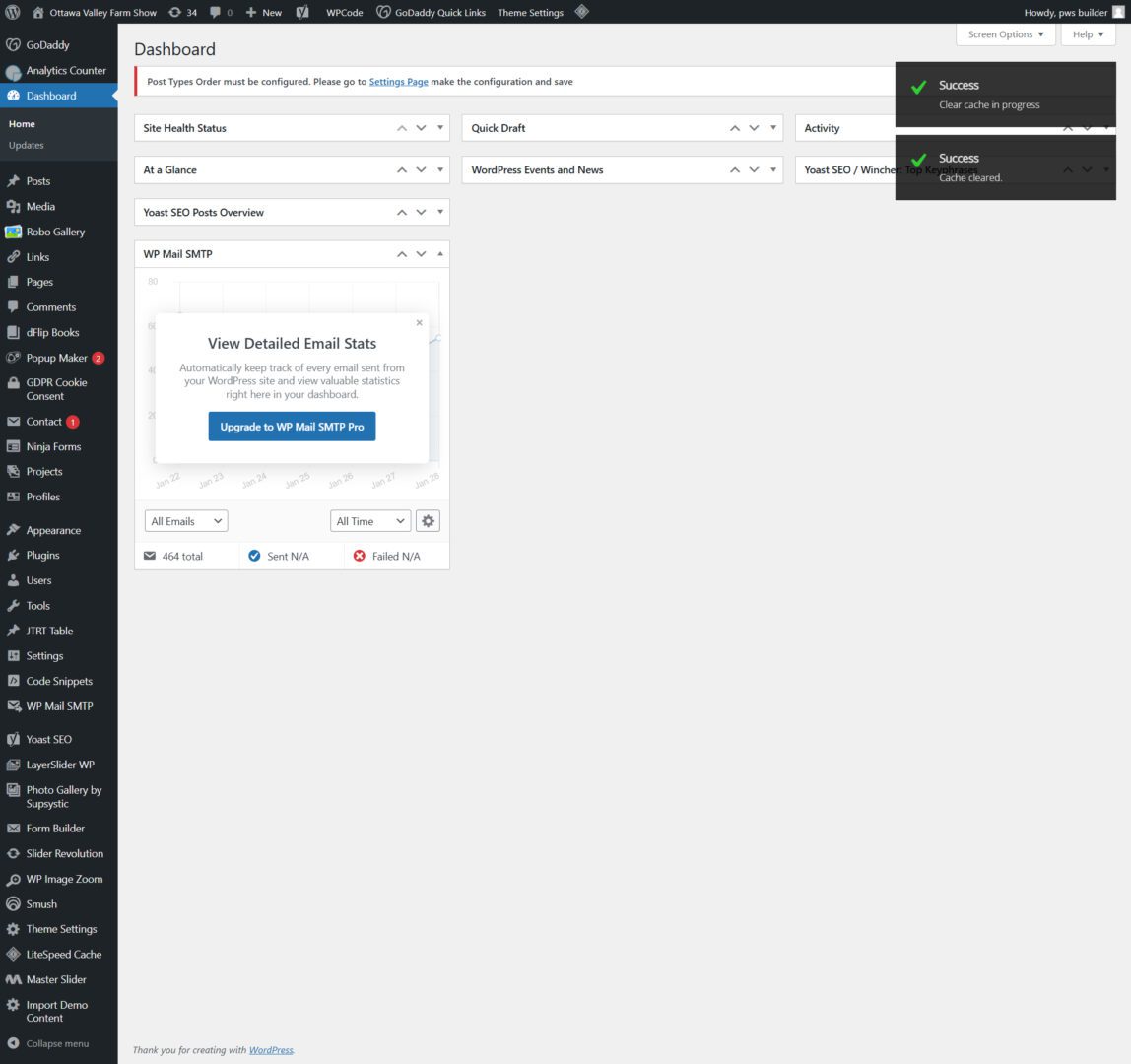Click the GoDaddy icon in the sidebar
This screenshot has width=1131, height=1064.
coord(13,44)
